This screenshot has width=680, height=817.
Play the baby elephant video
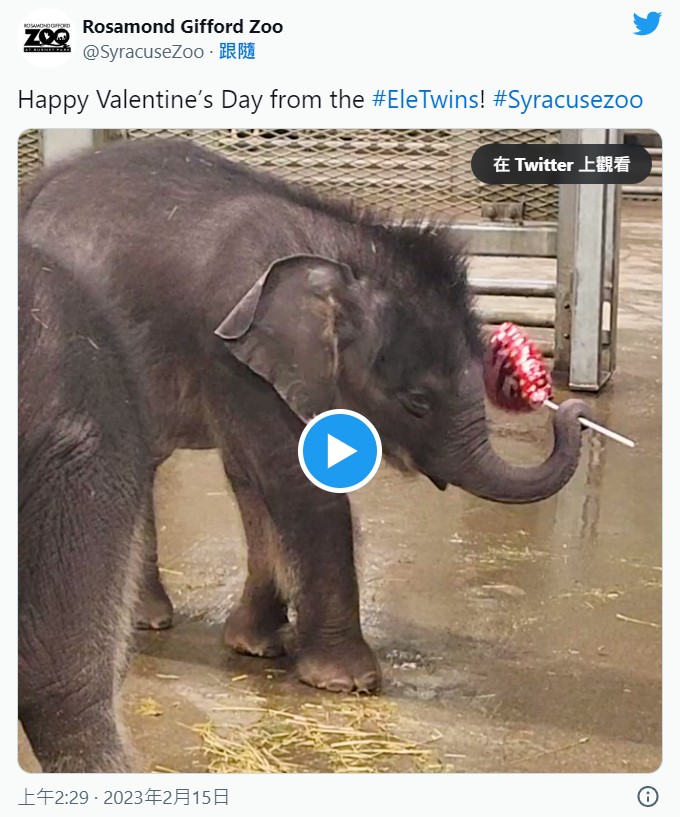pyautogui.click(x=340, y=451)
